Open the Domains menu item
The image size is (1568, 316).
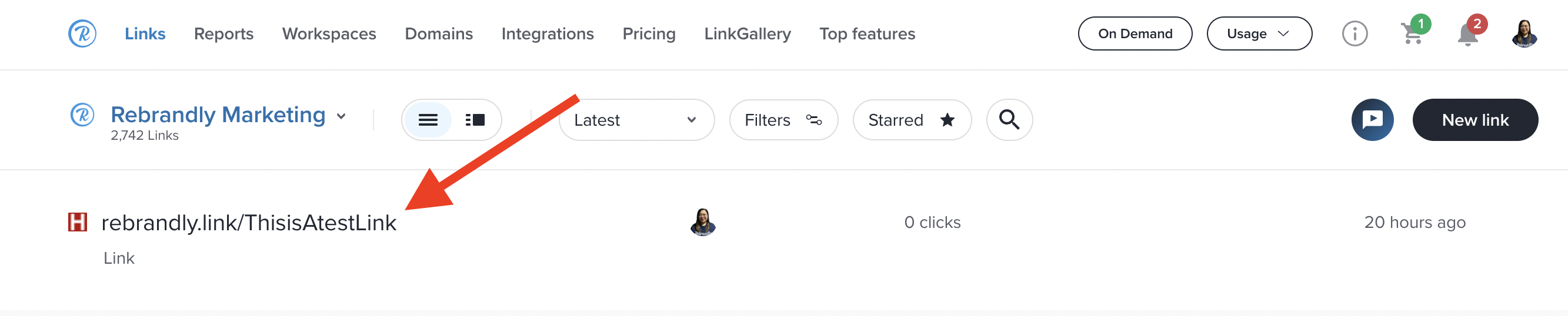(x=438, y=33)
